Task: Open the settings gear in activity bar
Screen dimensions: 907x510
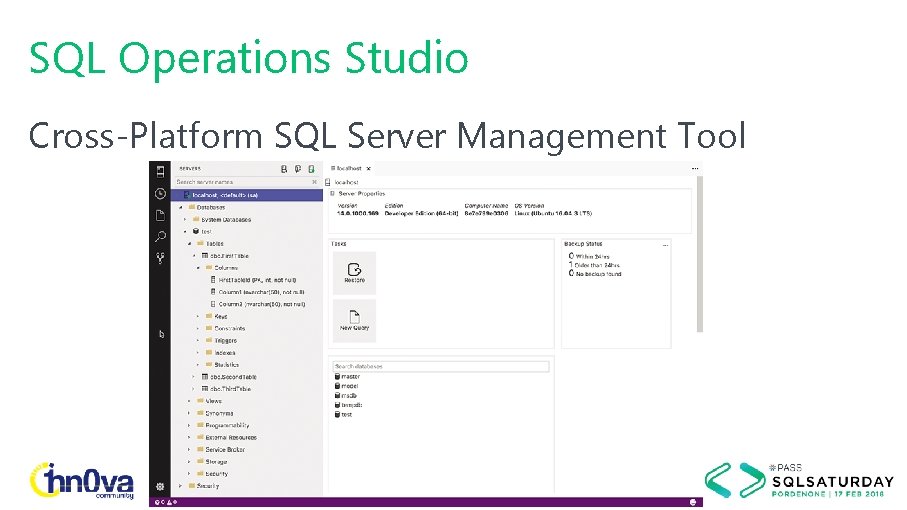Action: [x=160, y=487]
